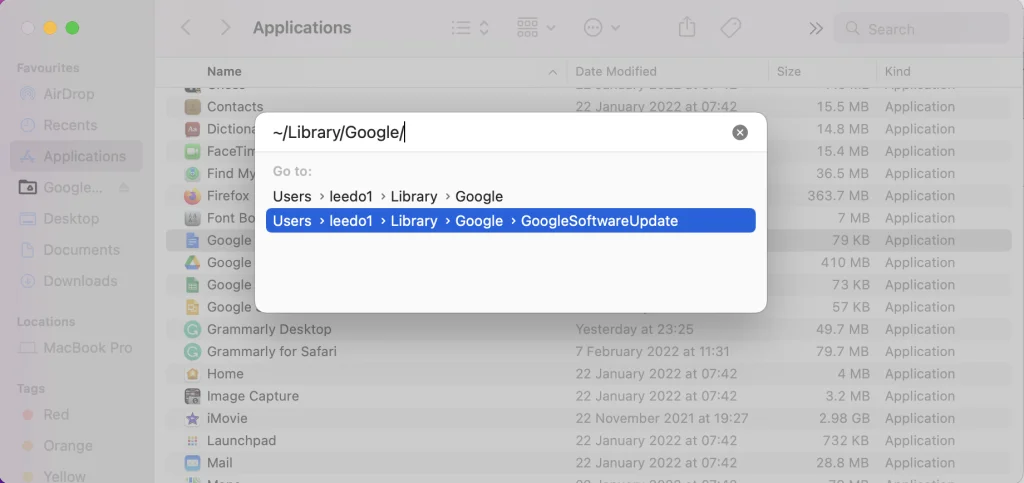Click the Firefox app icon
1024x483 pixels.
click(192, 196)
